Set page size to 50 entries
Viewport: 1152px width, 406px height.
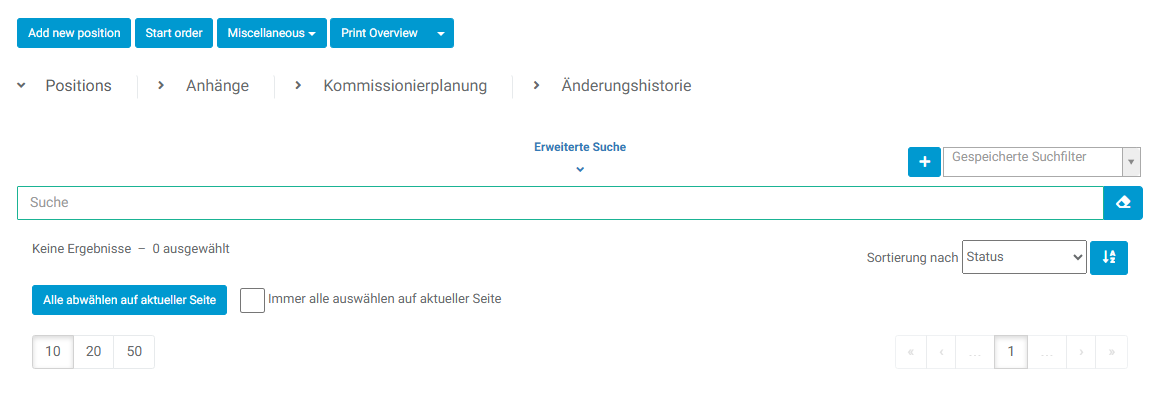coord(134,352)
